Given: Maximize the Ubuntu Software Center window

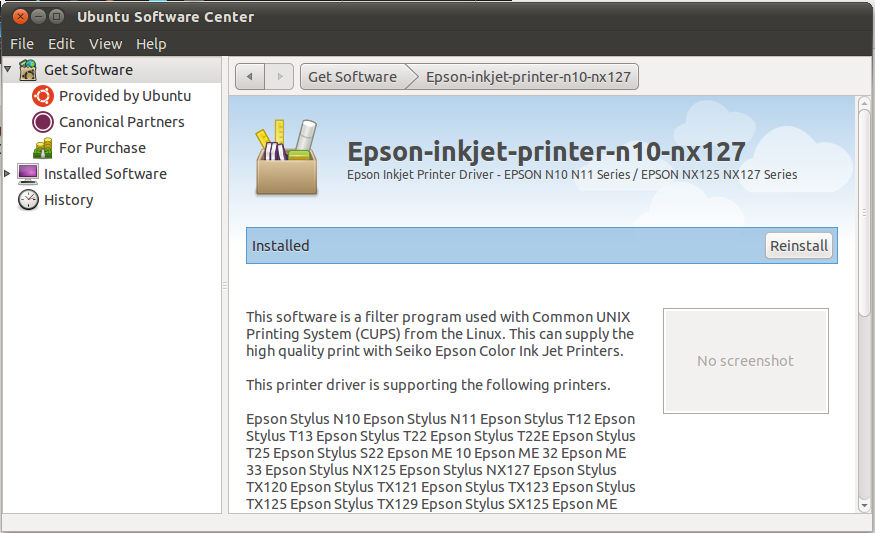Looking at the screenshot, I should (56, 17).
